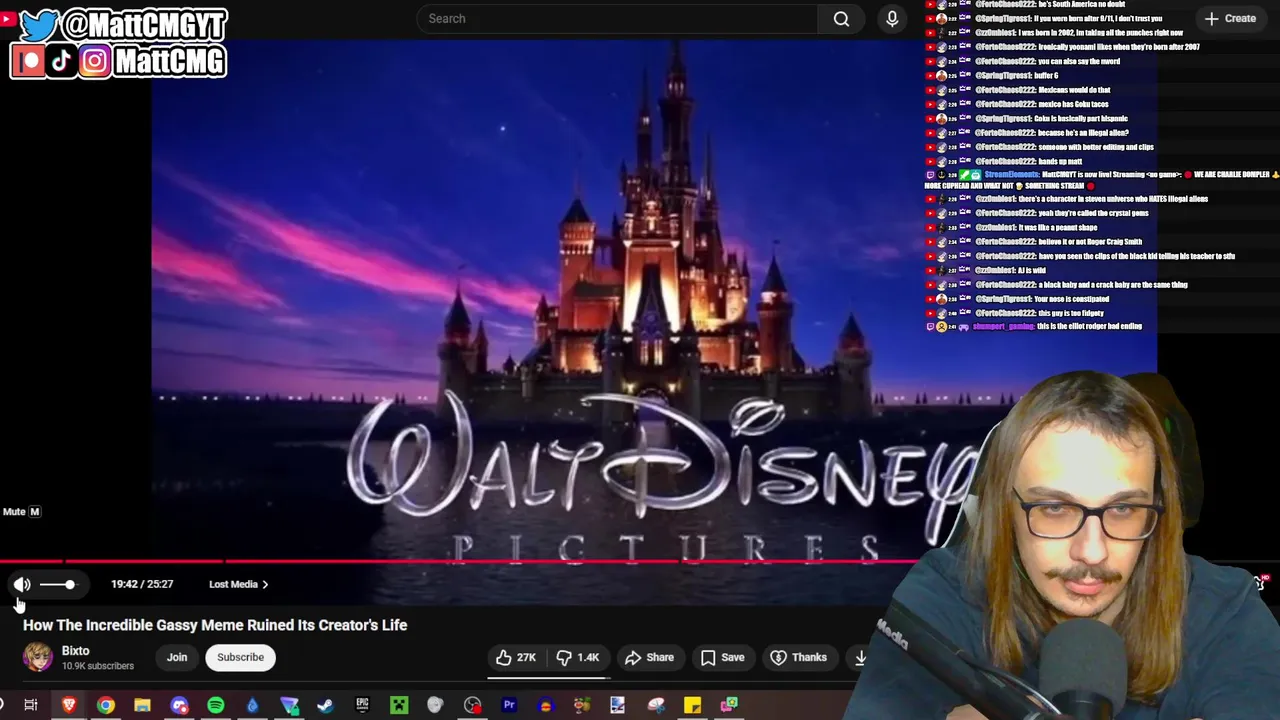The width and height of the screenshot is (1280, 720).
Task: Open the Lost Media chapter list
Action: pyautogui.click(x=238, y=584)
